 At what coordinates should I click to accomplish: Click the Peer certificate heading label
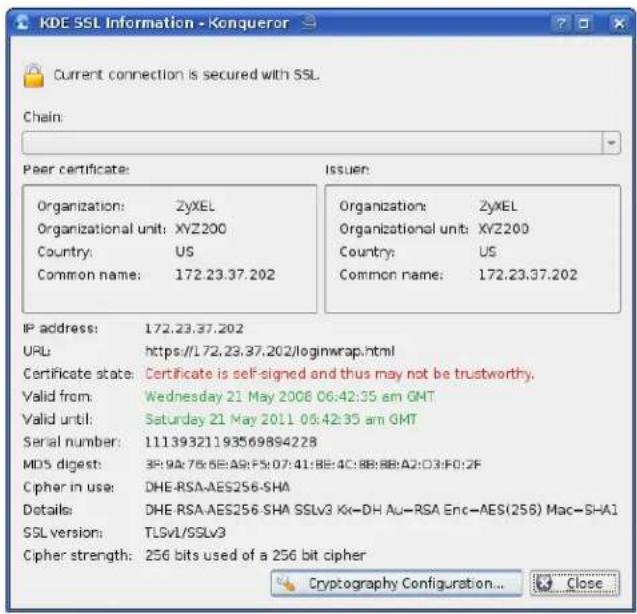[76, 169]
